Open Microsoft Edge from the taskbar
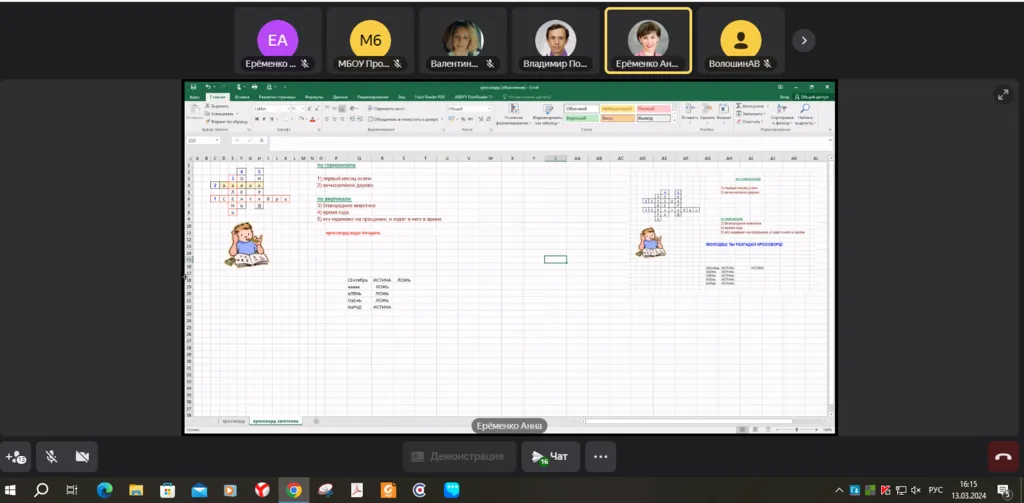The height and width of the screenshot is (503, 1024). coord(104,490)
